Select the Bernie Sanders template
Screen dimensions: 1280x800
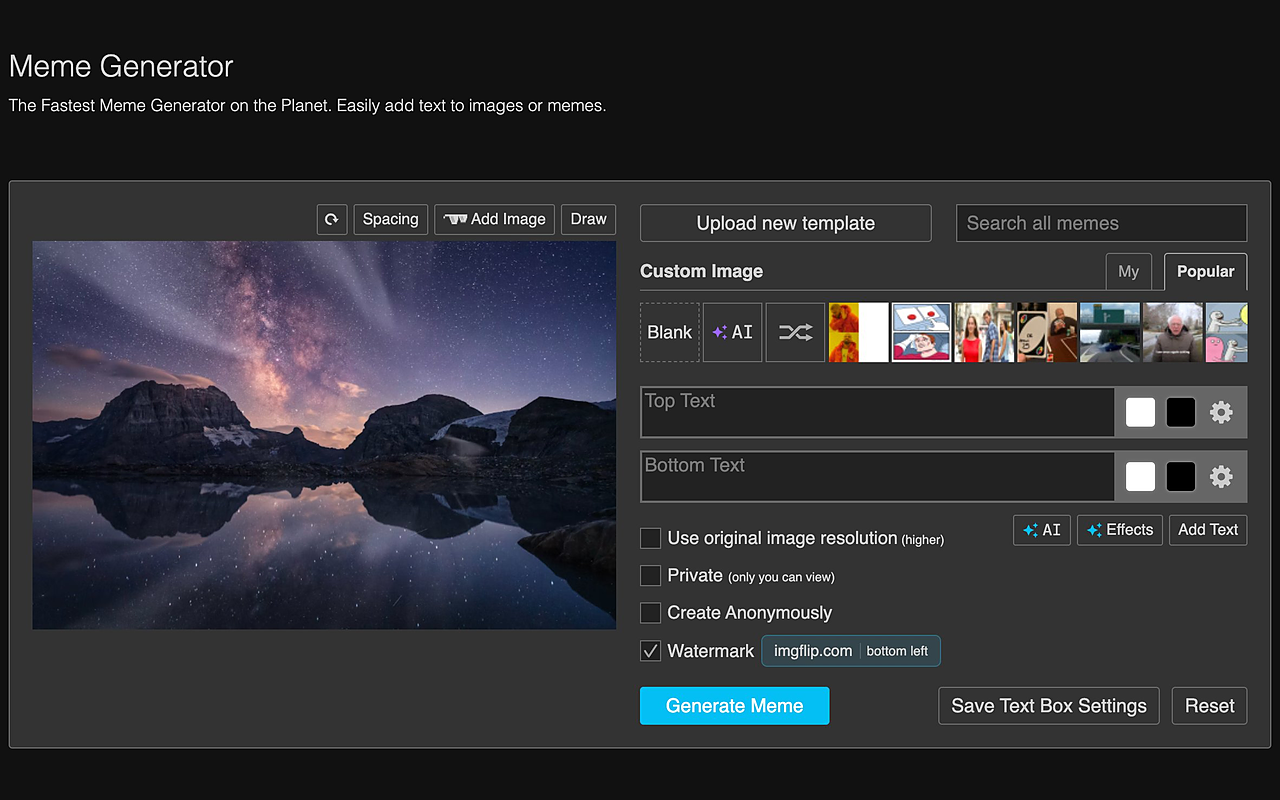(1173, 332)
